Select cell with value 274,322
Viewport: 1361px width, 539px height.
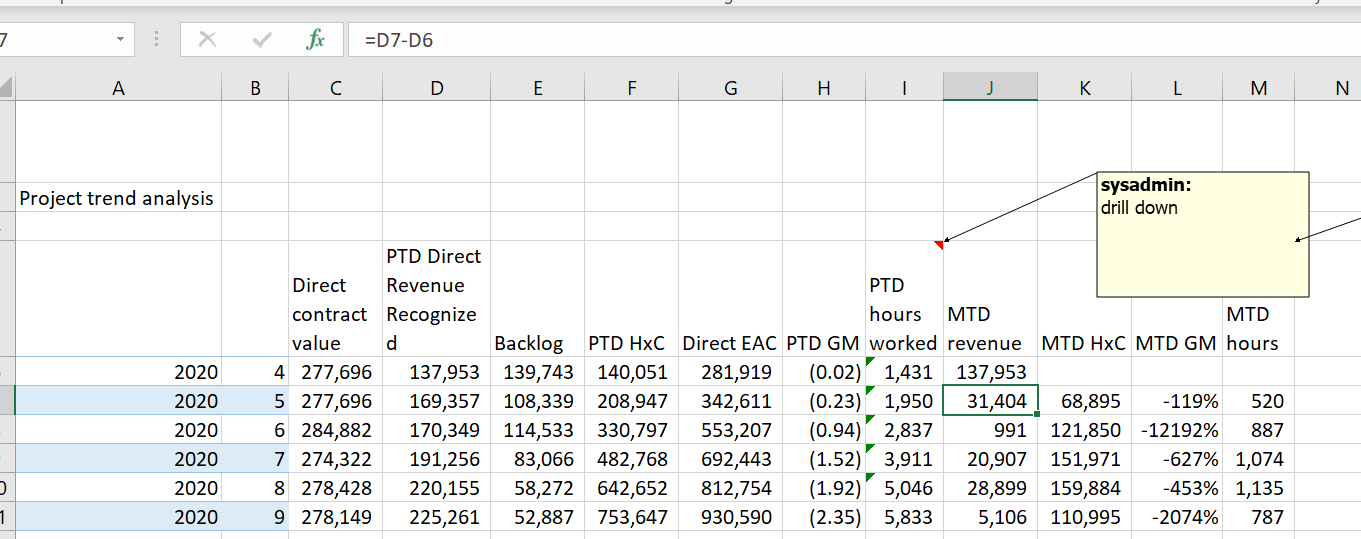coord(335,458)
